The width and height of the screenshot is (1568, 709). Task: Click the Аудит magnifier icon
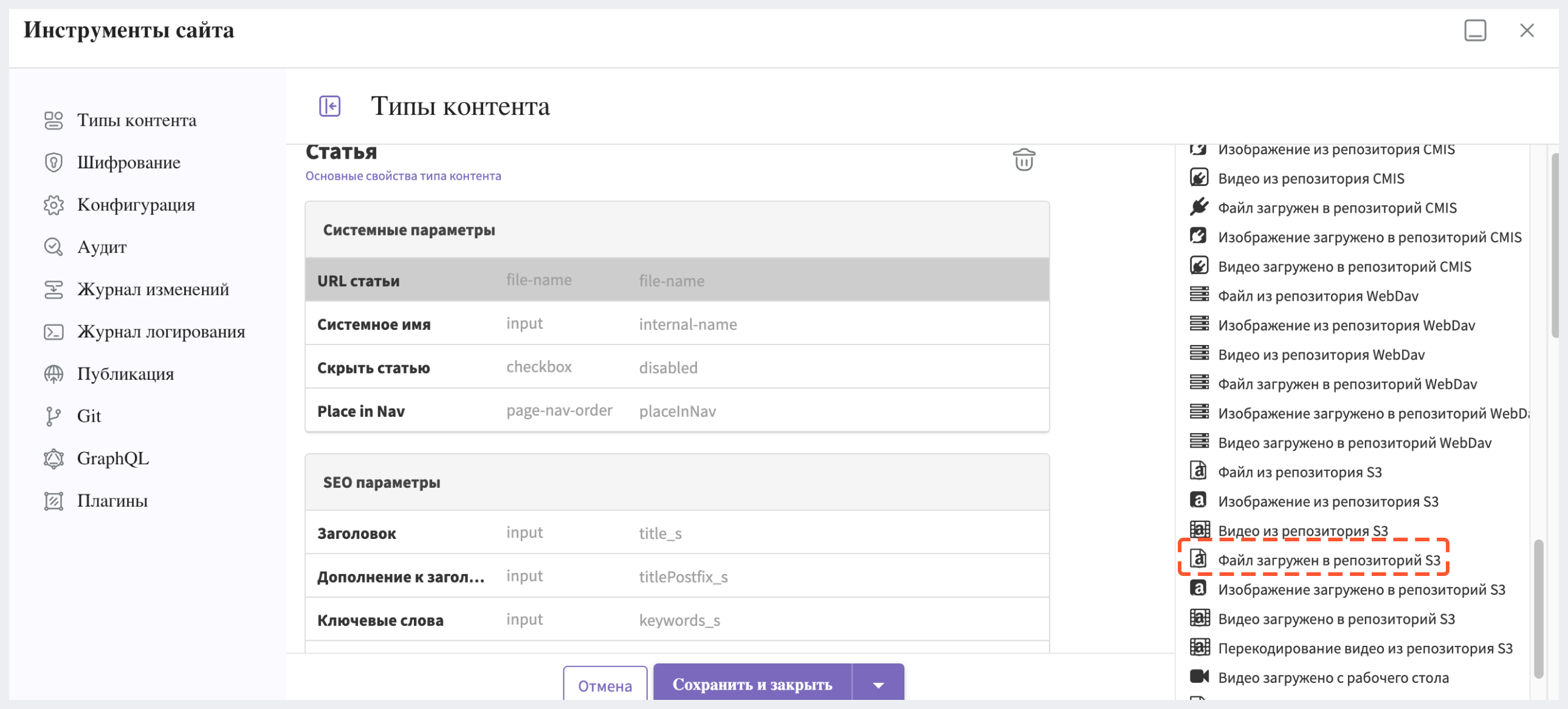pos(53,247)
